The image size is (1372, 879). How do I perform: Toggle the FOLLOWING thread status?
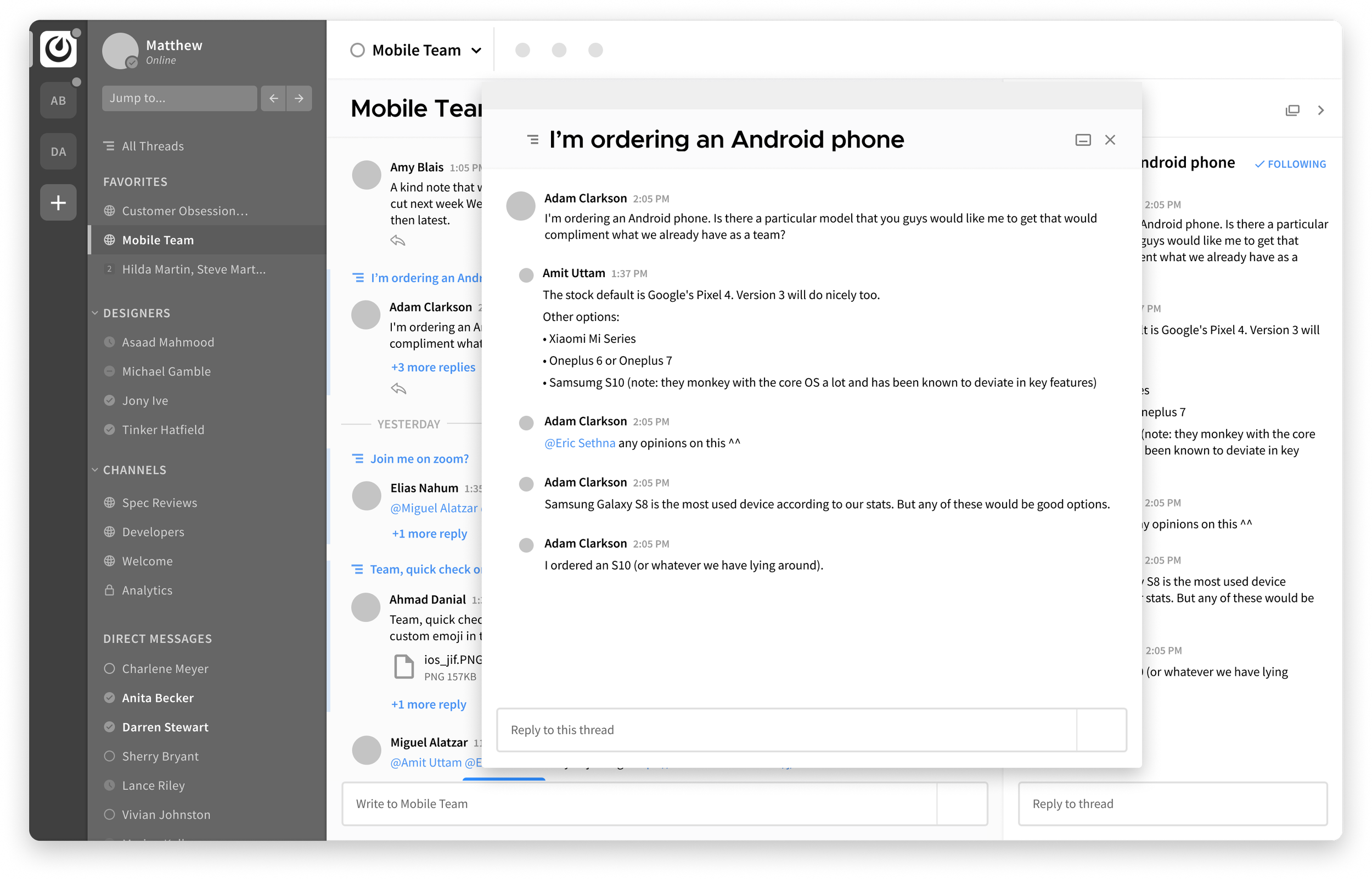pos(1290,165)
